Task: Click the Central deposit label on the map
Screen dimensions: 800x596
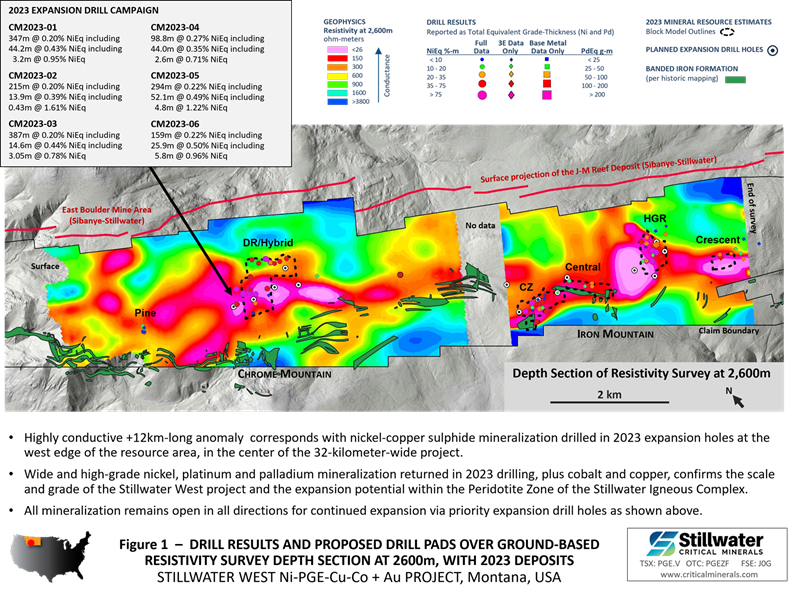Action: [x=583, y=267]
